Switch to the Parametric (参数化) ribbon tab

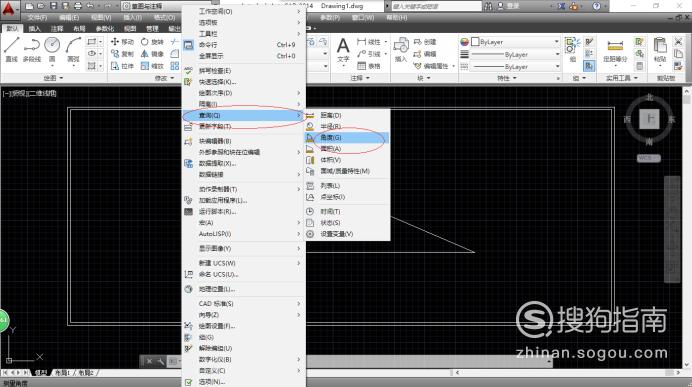105,29
